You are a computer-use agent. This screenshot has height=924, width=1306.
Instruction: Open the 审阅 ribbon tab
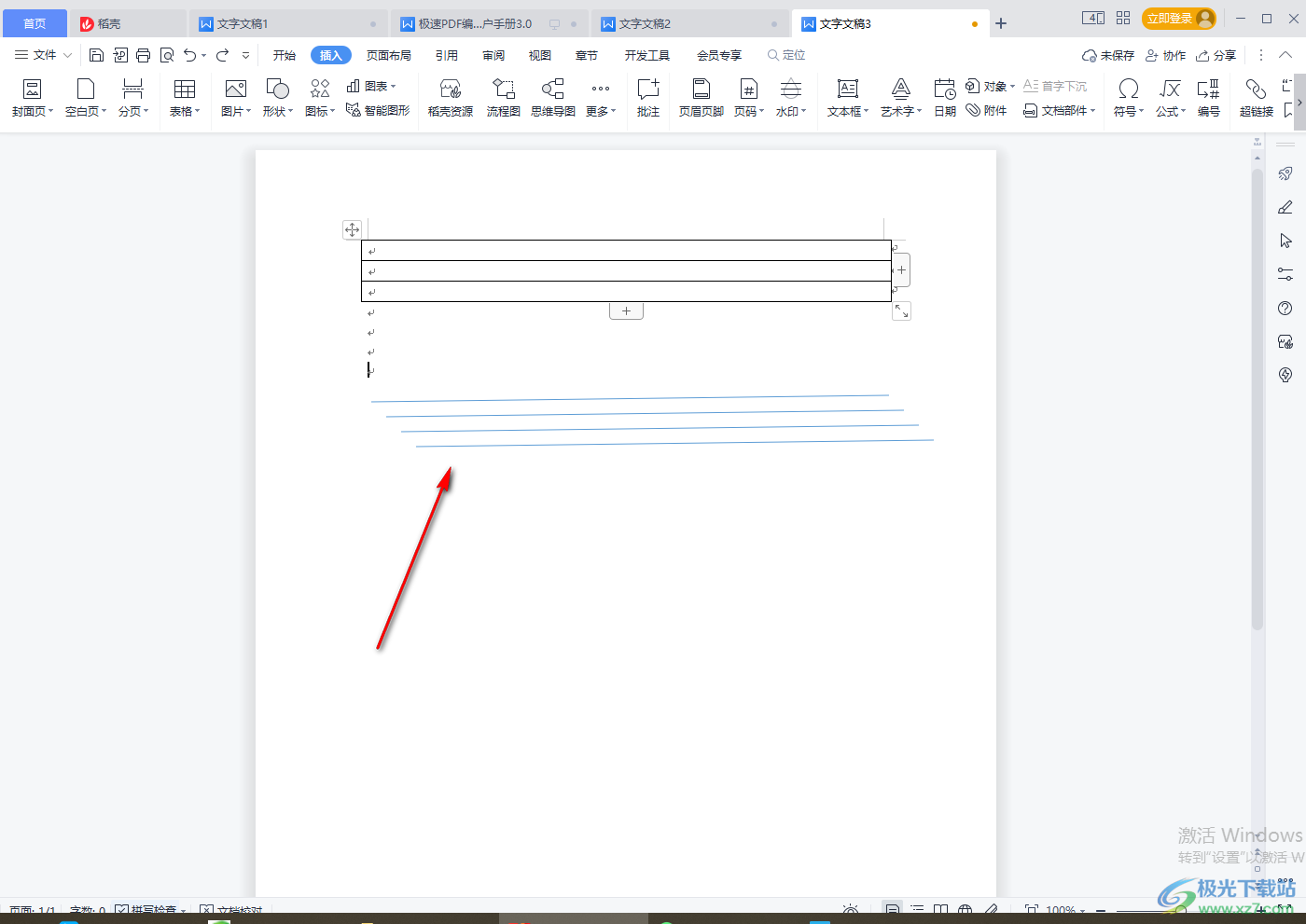[x=493, y=55]
